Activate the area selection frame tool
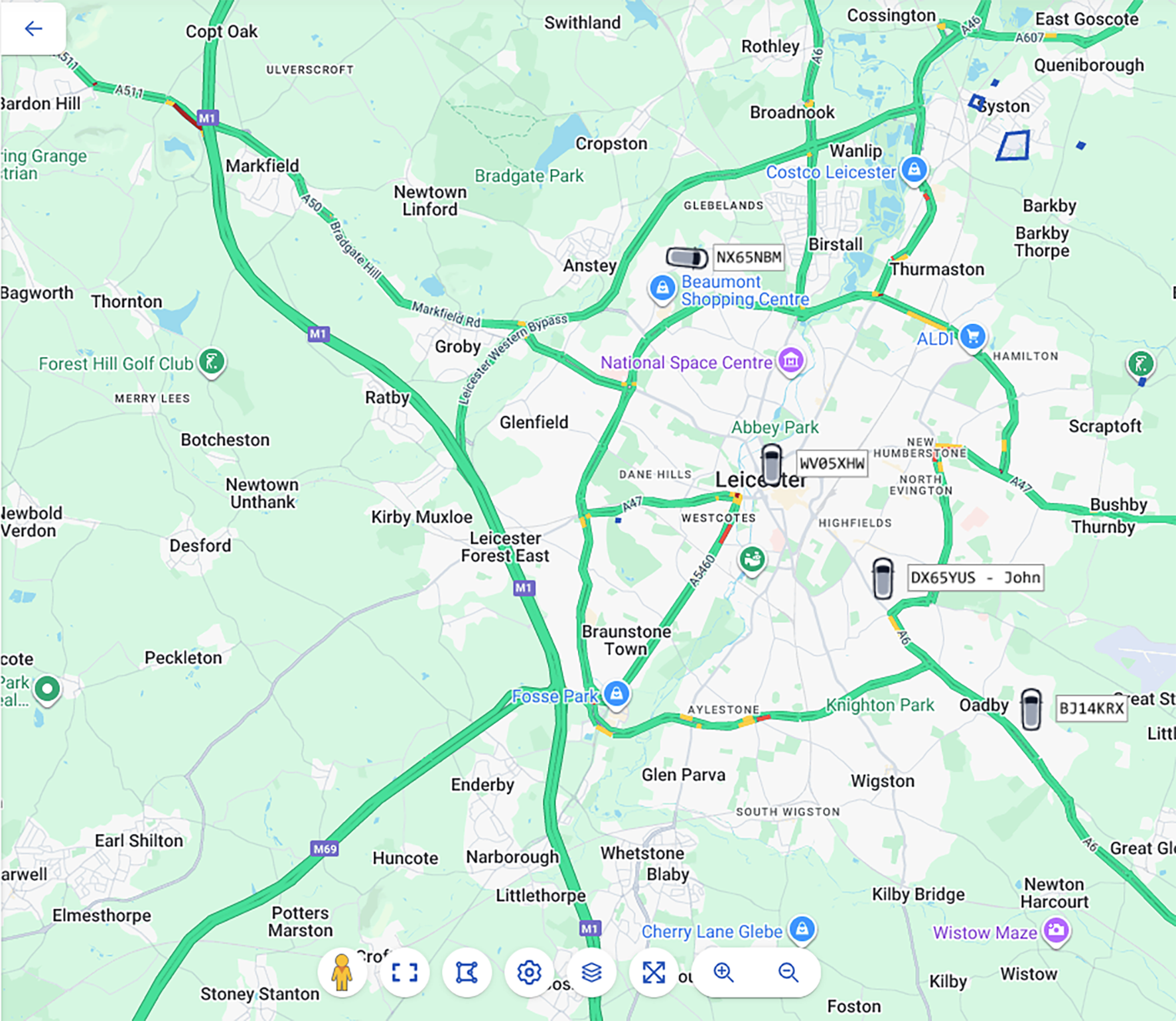 coord(404,973)
